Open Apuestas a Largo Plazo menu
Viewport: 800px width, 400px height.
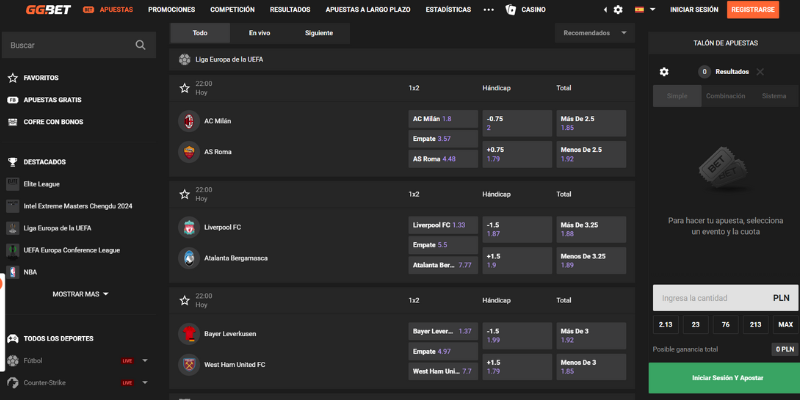368,10
